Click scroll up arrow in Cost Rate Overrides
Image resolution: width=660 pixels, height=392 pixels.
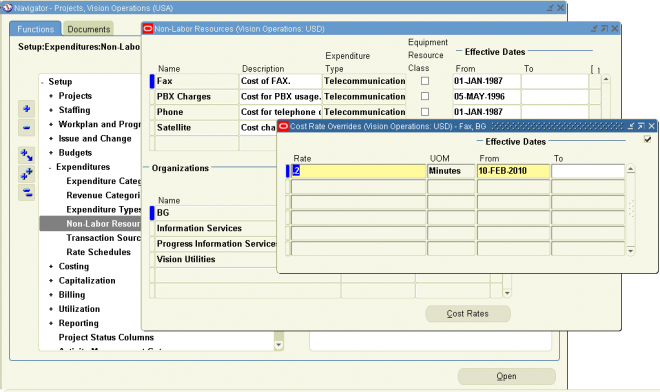pyautogui.click(x=631, y=169)
